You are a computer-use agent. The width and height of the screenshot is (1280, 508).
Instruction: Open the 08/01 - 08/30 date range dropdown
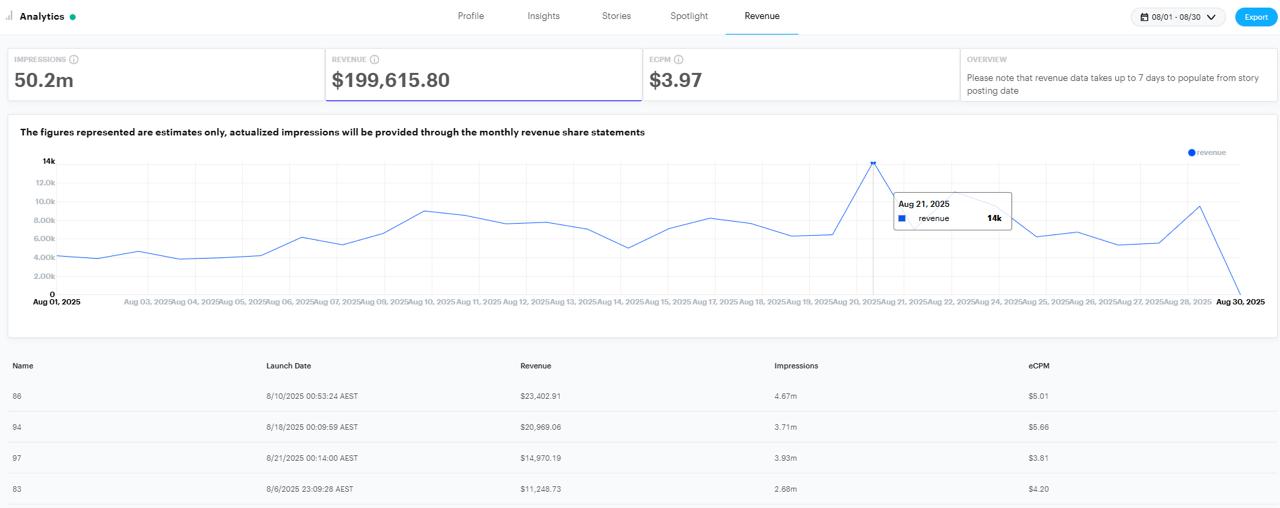[1178, 17]
